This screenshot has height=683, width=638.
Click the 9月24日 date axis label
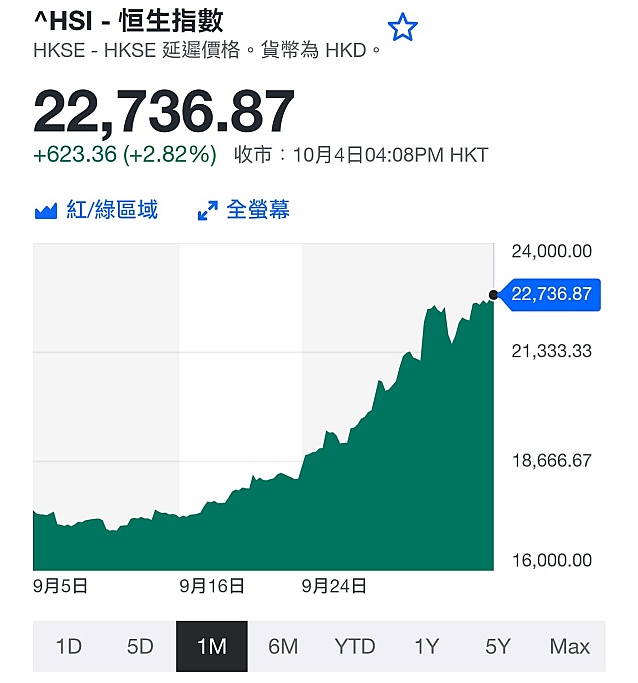tap(334, 586)
